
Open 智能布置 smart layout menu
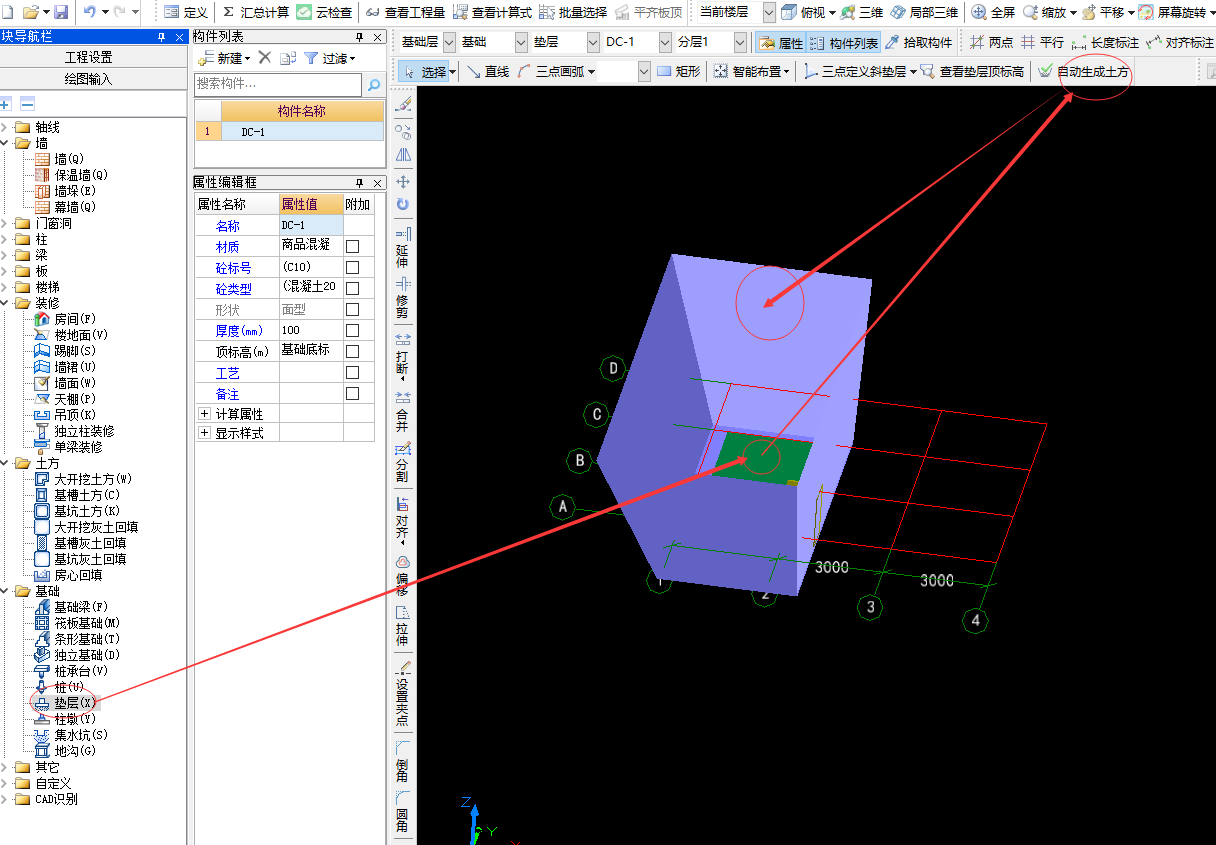(751, 71)
